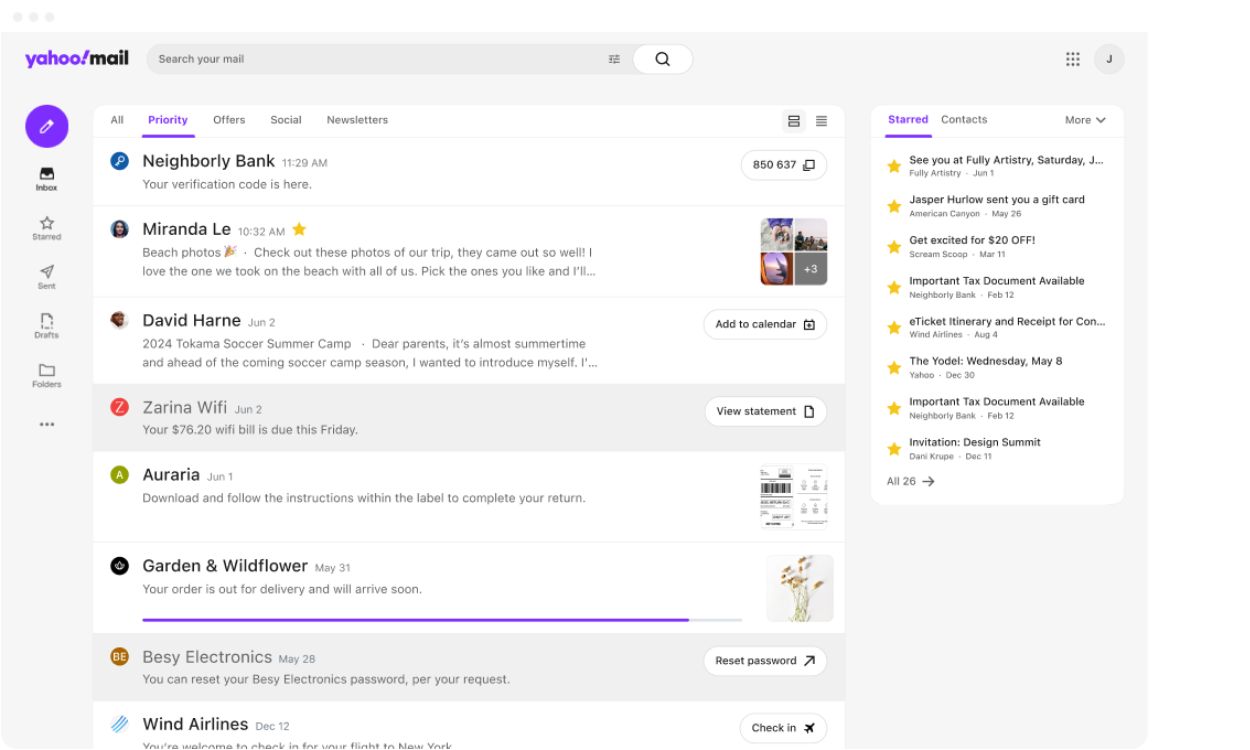Open the More dropdown in Starred panel
This screenshot has height=750, width=1250.
coord(1085,119)
